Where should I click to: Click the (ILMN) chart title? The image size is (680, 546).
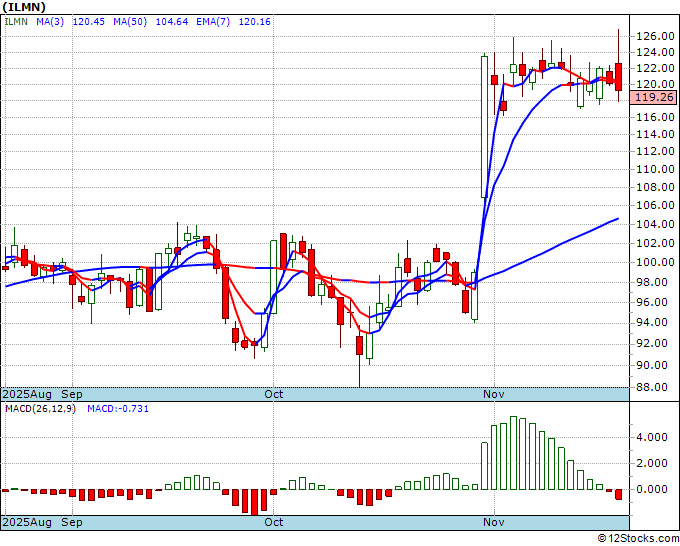pyautogui.click(x=24, y=7)
